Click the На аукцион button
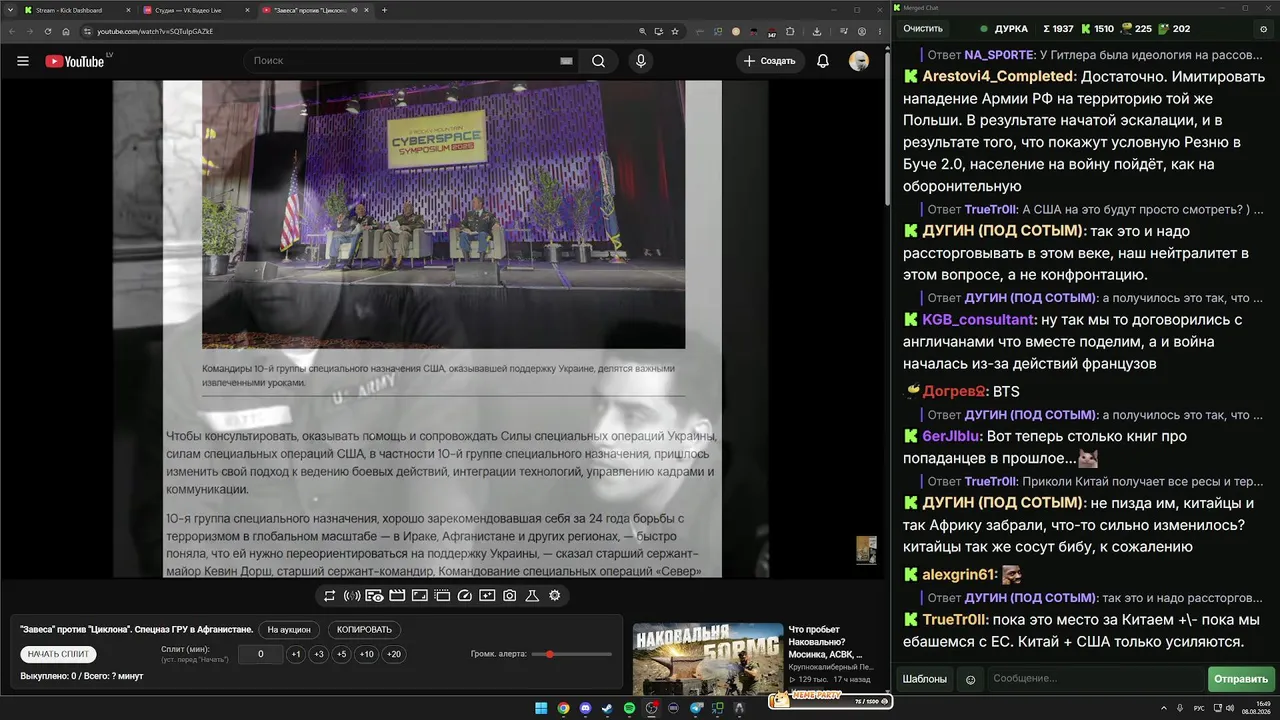This screenshot has height=720, width=1280. click(290, 630)
